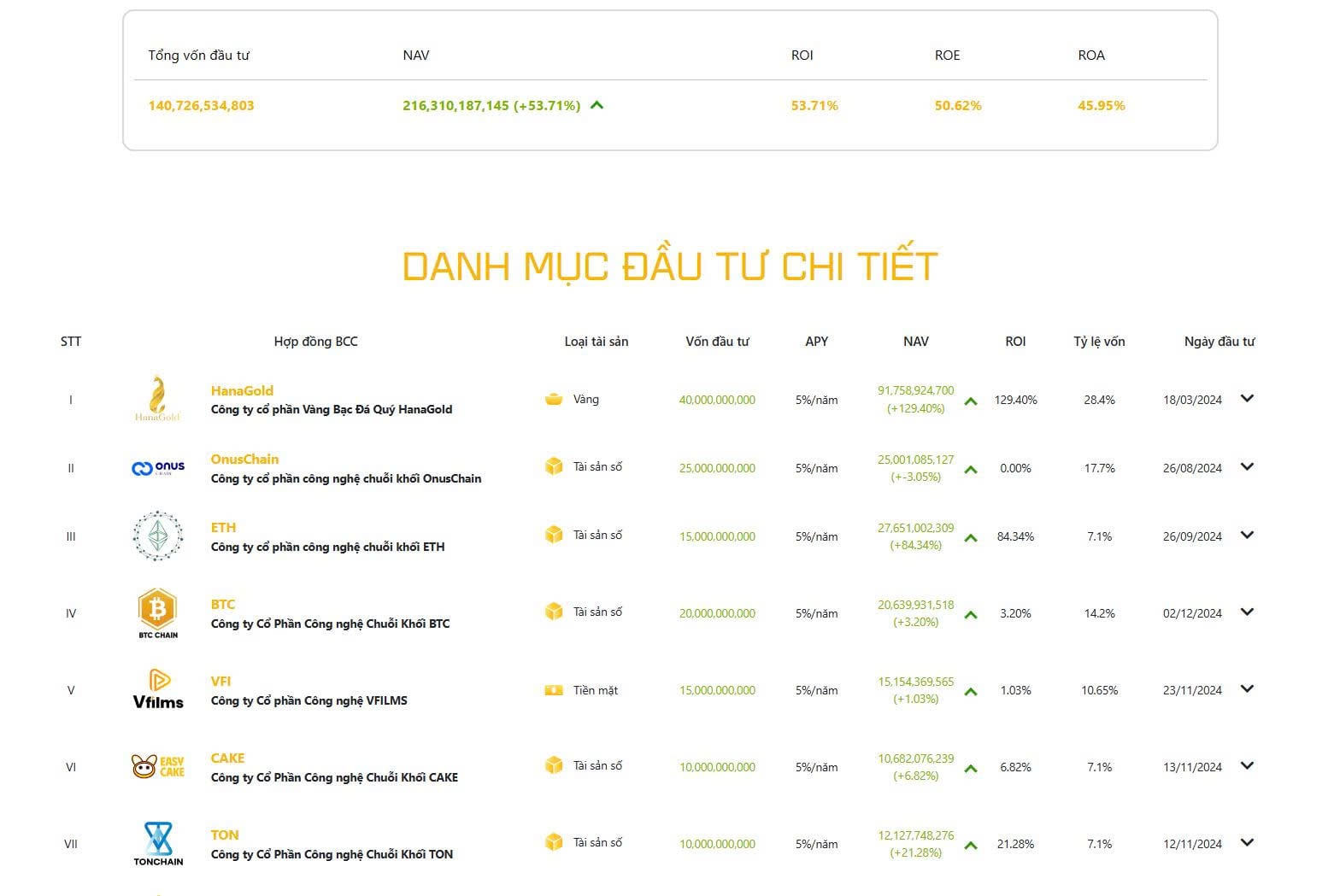Click the HanaGold company logo

point(158,399)
